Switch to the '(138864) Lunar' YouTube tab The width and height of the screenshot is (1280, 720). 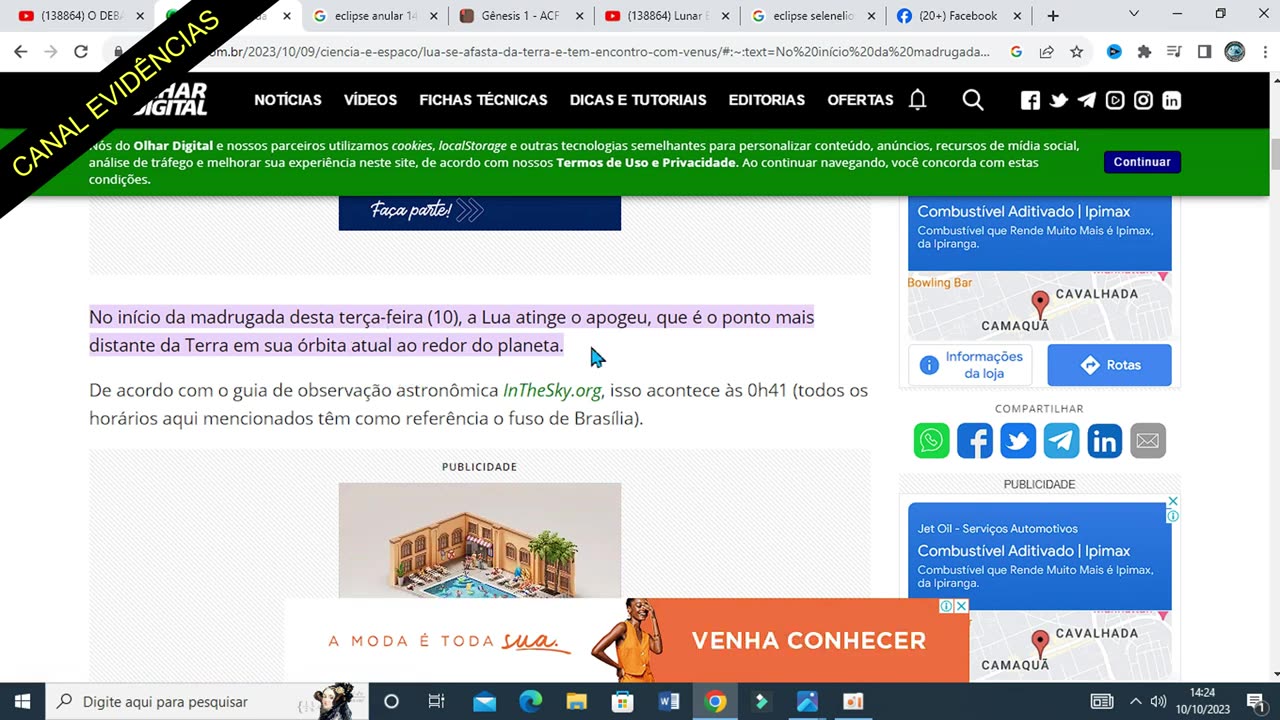tap(667, 16)
